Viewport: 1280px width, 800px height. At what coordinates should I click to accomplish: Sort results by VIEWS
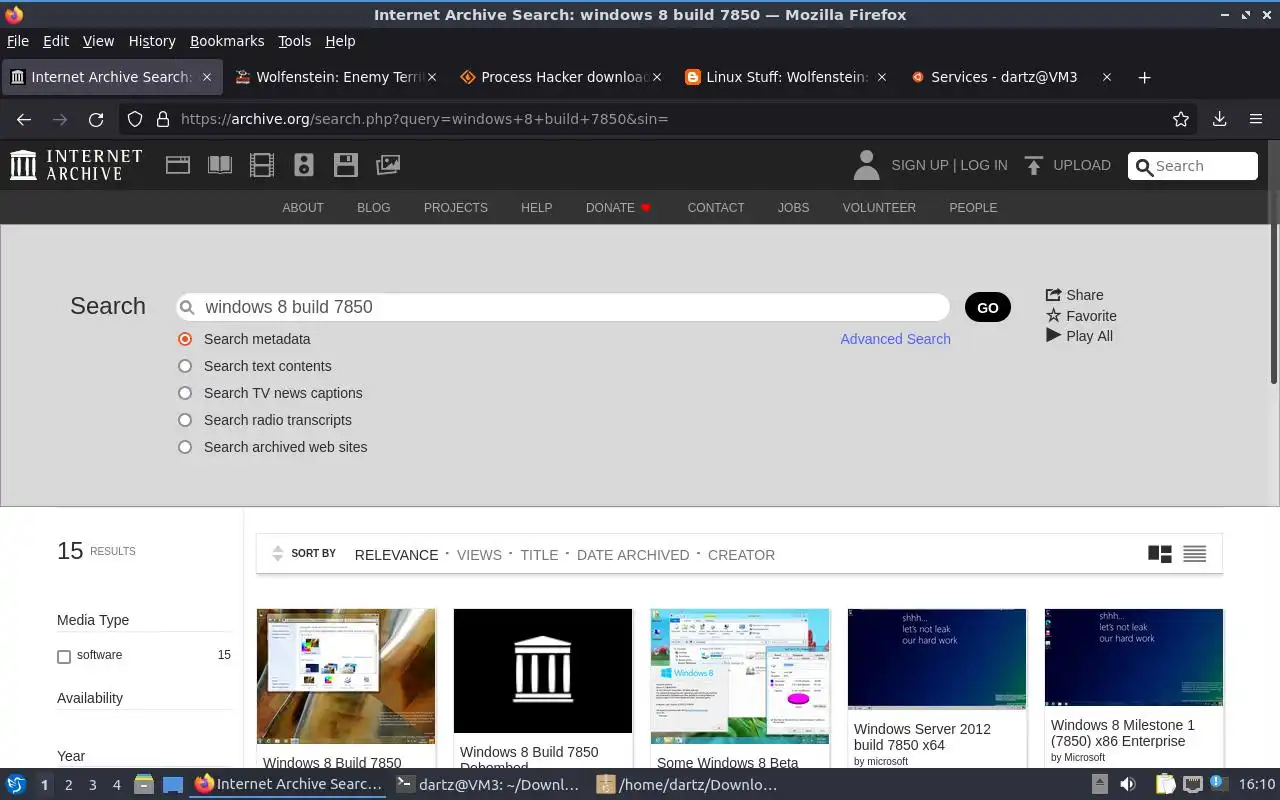[479, 555]
